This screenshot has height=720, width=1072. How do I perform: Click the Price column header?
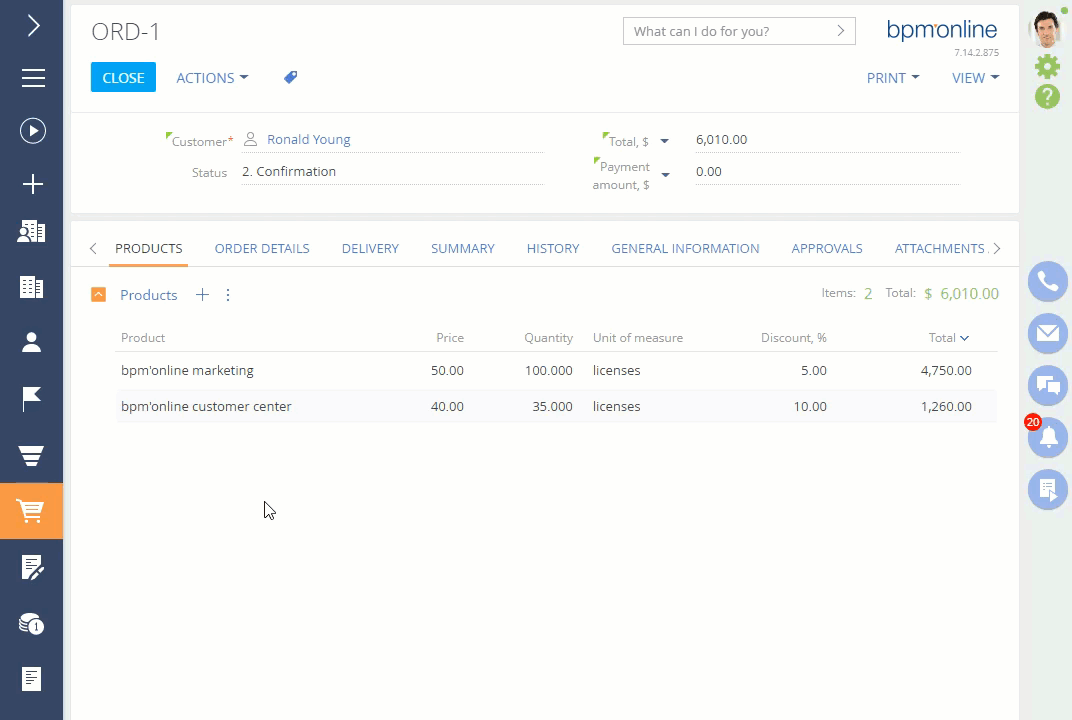point(450,338)
